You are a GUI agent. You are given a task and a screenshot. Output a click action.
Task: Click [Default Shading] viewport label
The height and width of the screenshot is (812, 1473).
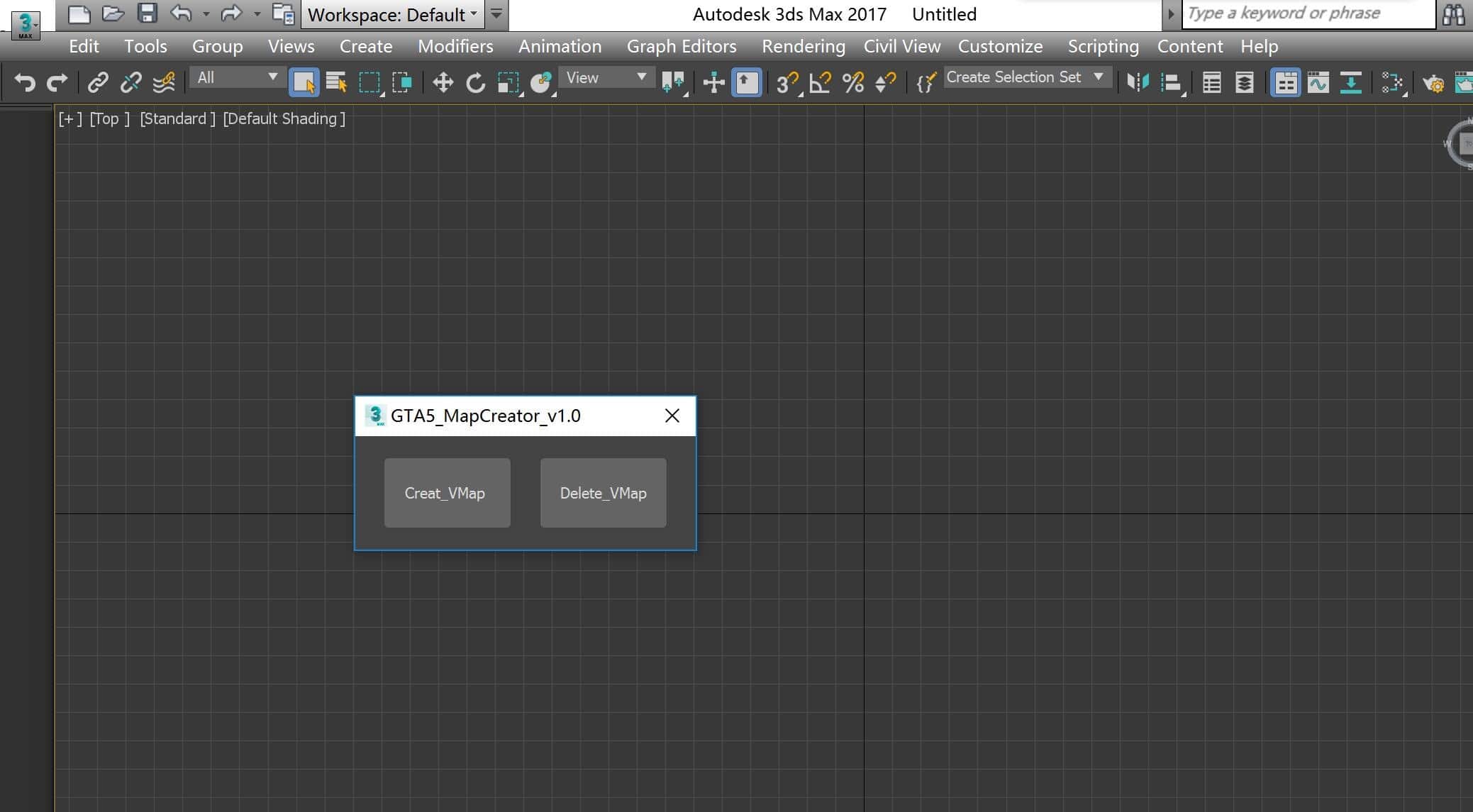click(x=284, y=118)
